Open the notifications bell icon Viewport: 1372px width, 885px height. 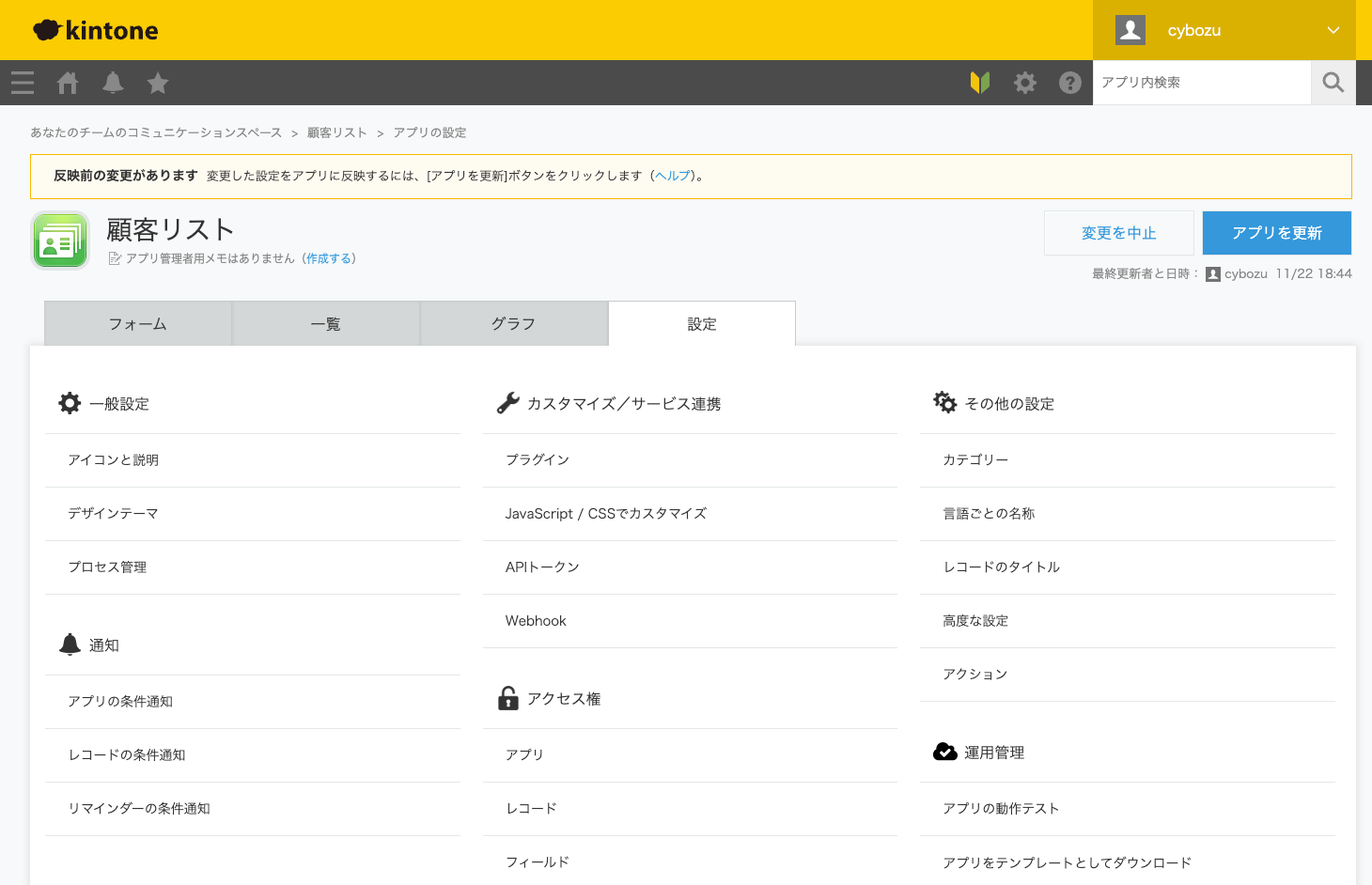(113, 83)
